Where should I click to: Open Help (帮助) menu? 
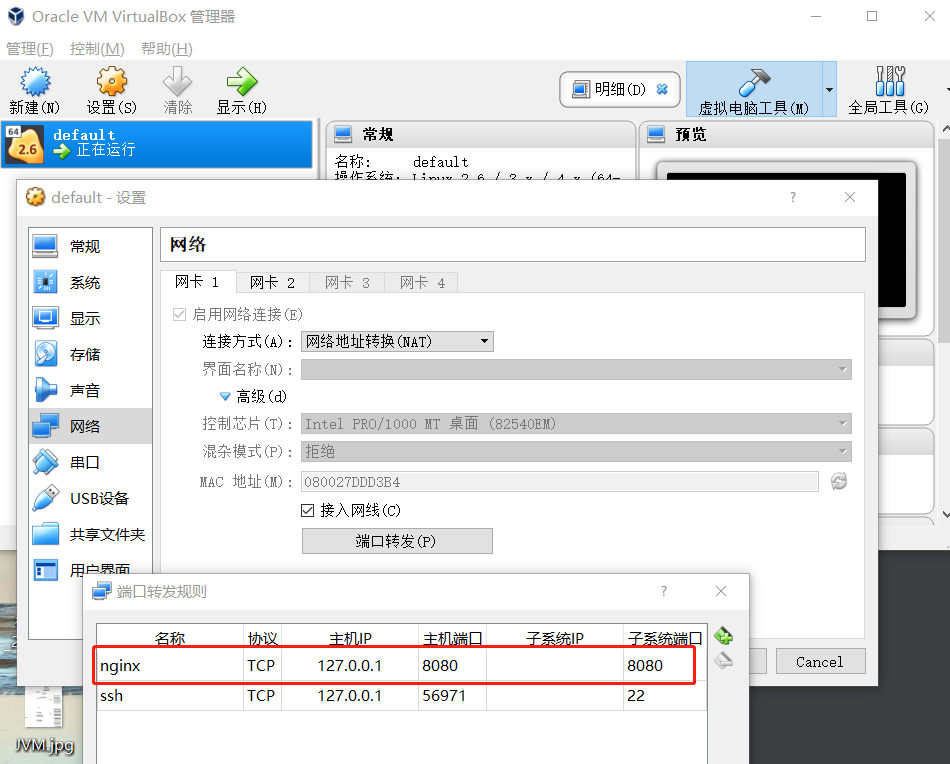point(167,48)
